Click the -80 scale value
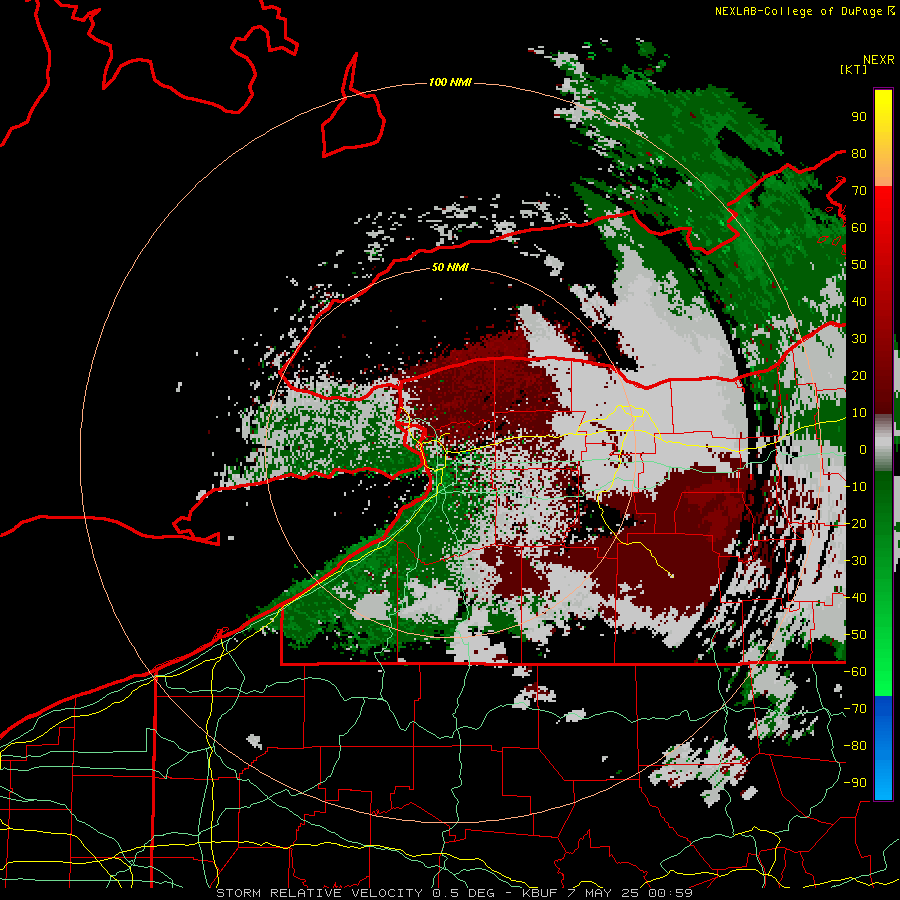900x900 pixels. point(855,746)
